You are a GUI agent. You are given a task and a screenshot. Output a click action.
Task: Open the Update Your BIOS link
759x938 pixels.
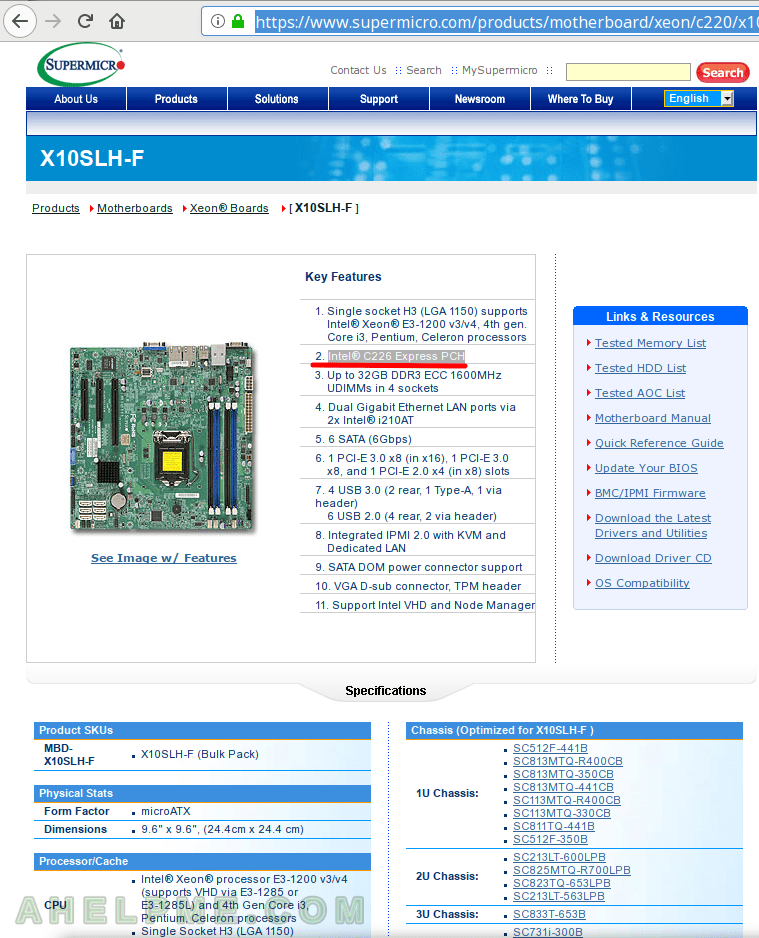646,468
